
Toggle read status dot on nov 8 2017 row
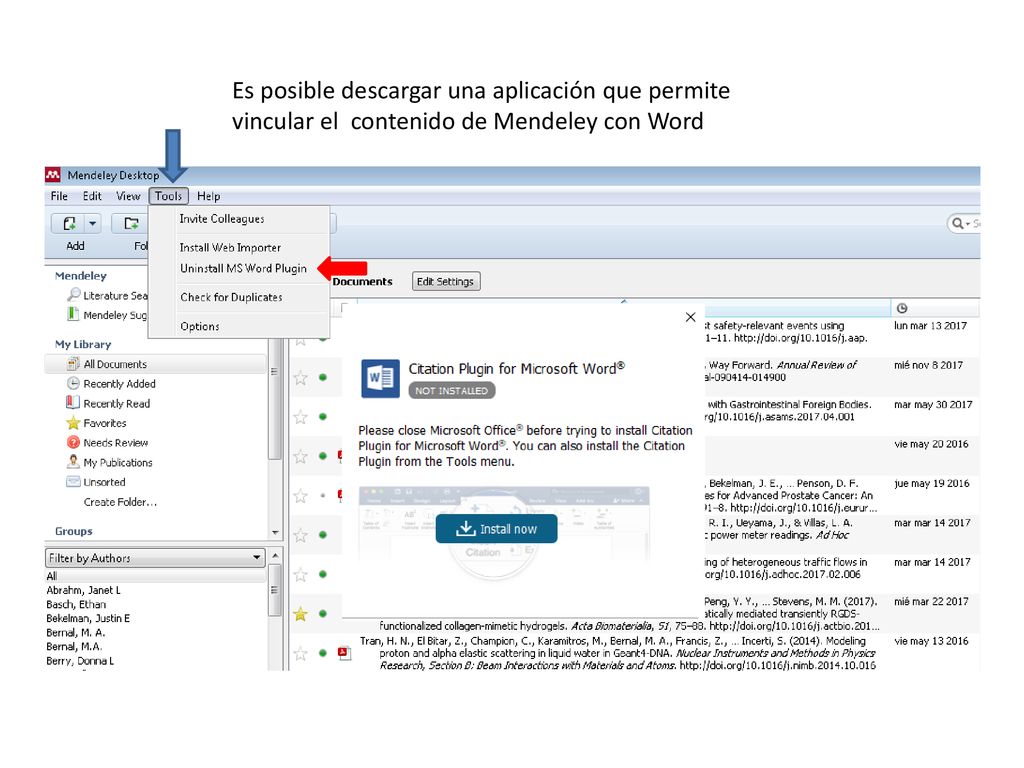click(x=323, y=377)
